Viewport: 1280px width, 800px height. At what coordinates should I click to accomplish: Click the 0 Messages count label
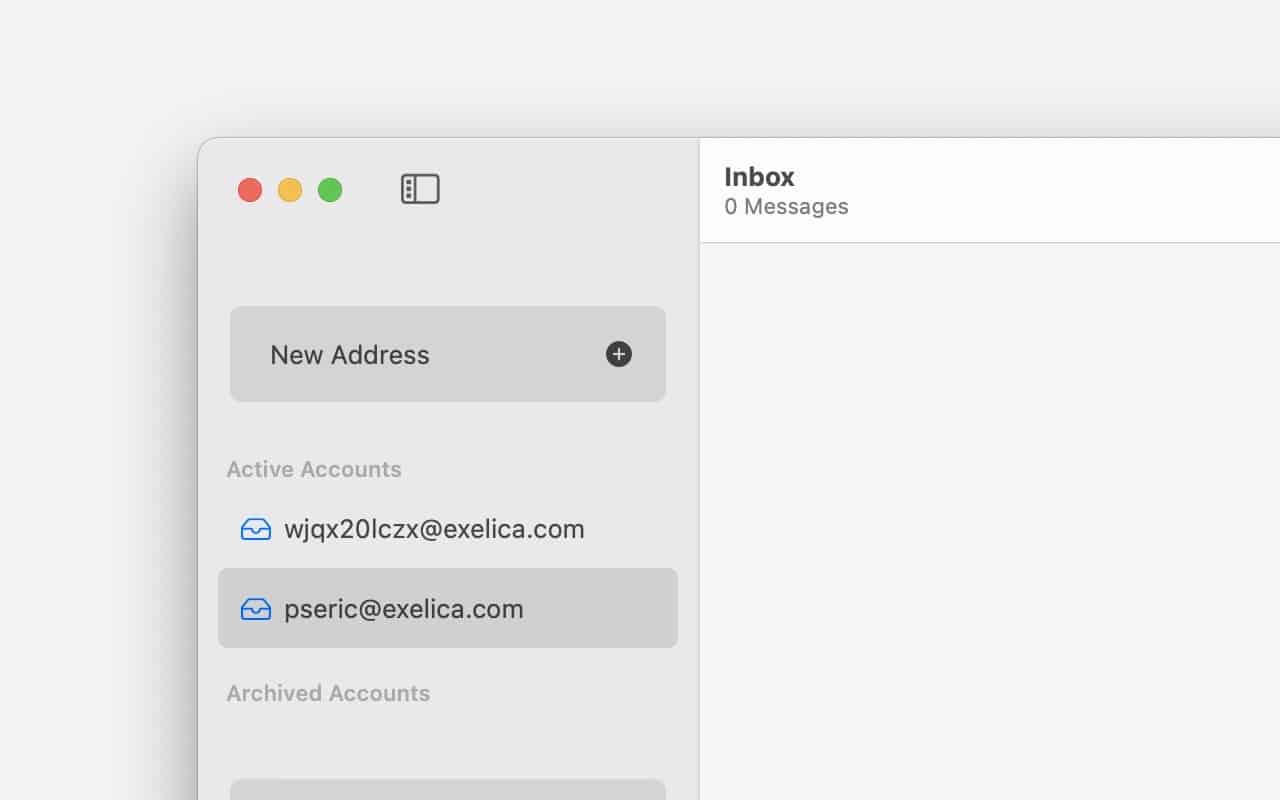(786, 207)
